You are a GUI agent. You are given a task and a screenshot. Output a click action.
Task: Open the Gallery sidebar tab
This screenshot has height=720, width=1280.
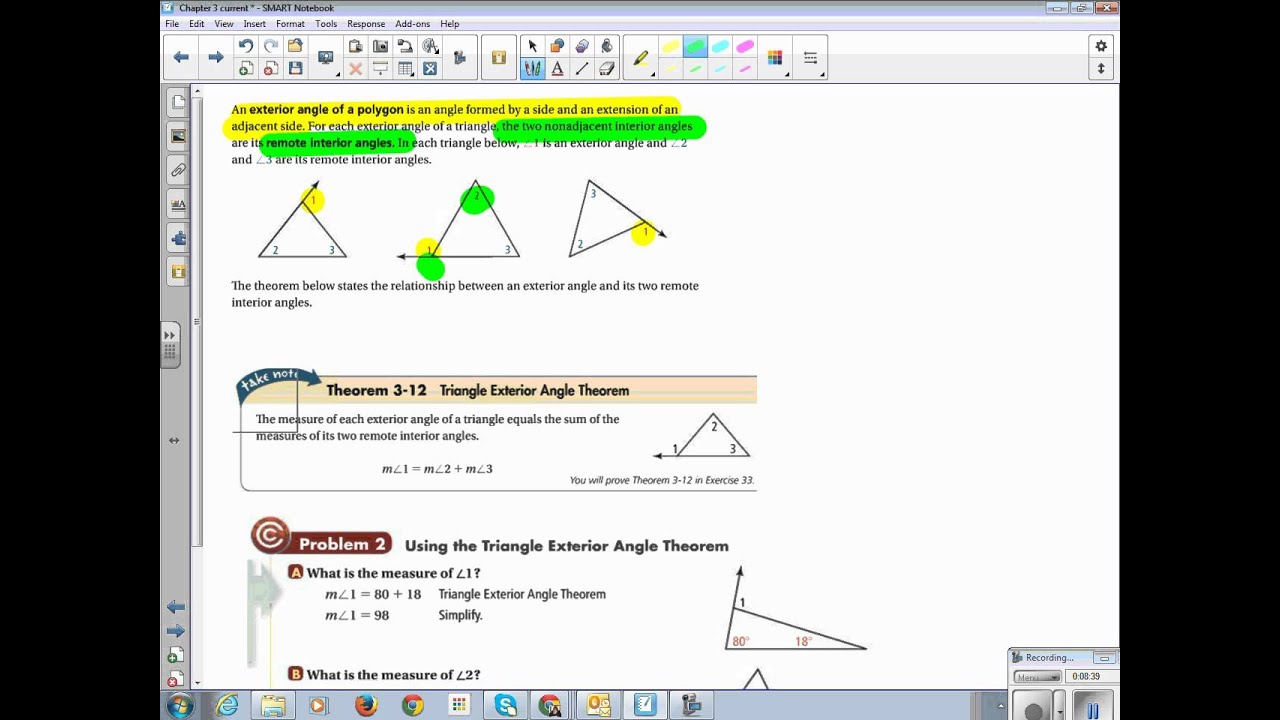178,136
